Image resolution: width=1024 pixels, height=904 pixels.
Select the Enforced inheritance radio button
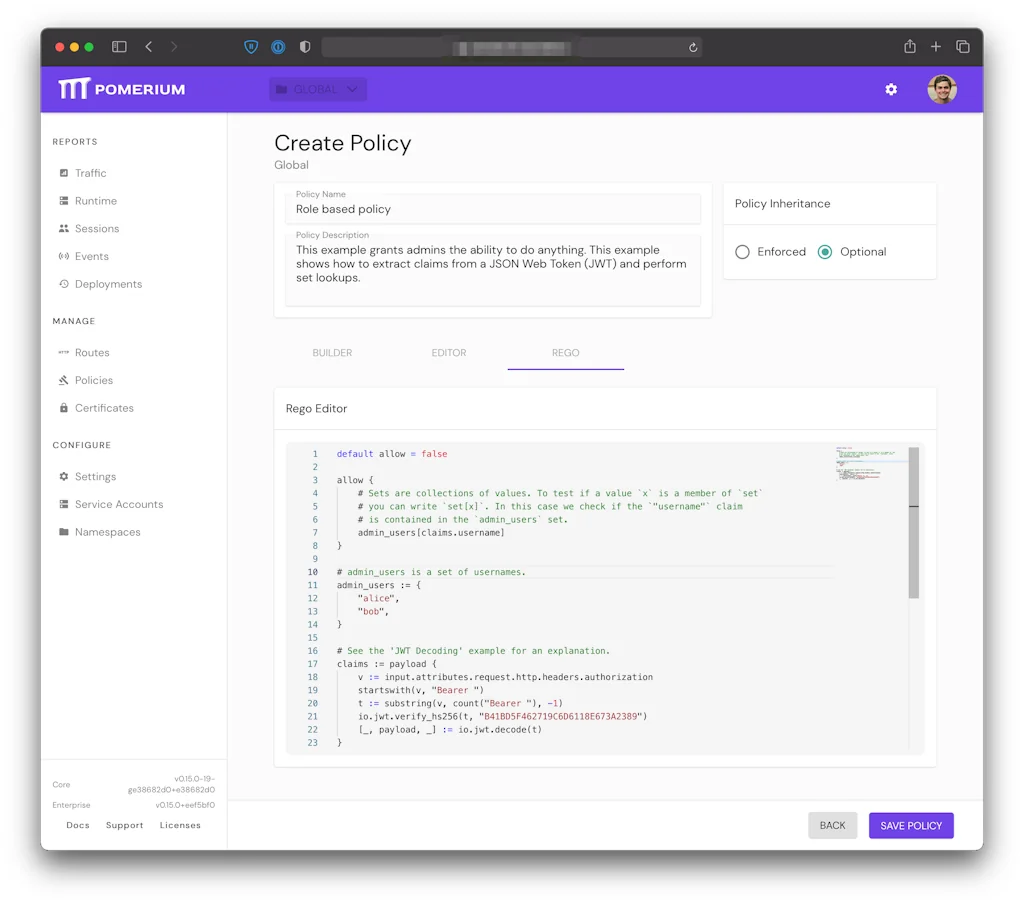click(742, 252)
